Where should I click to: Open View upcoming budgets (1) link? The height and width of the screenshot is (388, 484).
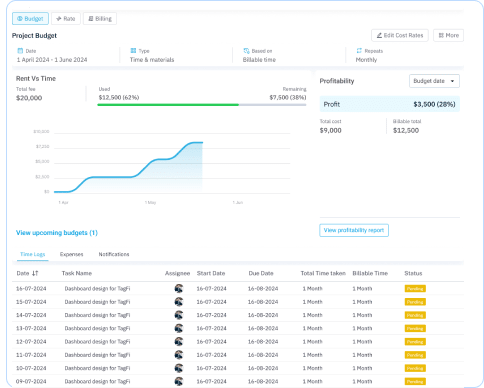(x=57, y=233)
